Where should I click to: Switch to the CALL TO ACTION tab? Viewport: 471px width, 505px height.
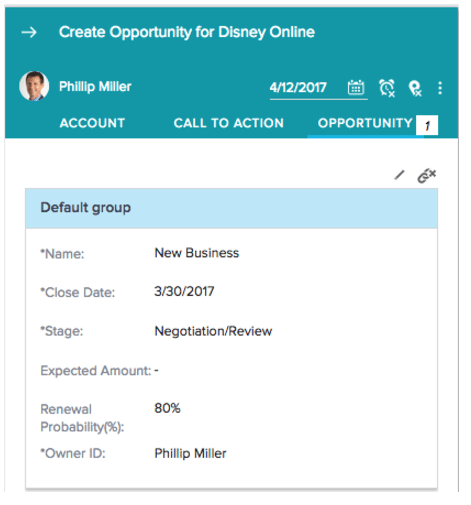point(229,123)
